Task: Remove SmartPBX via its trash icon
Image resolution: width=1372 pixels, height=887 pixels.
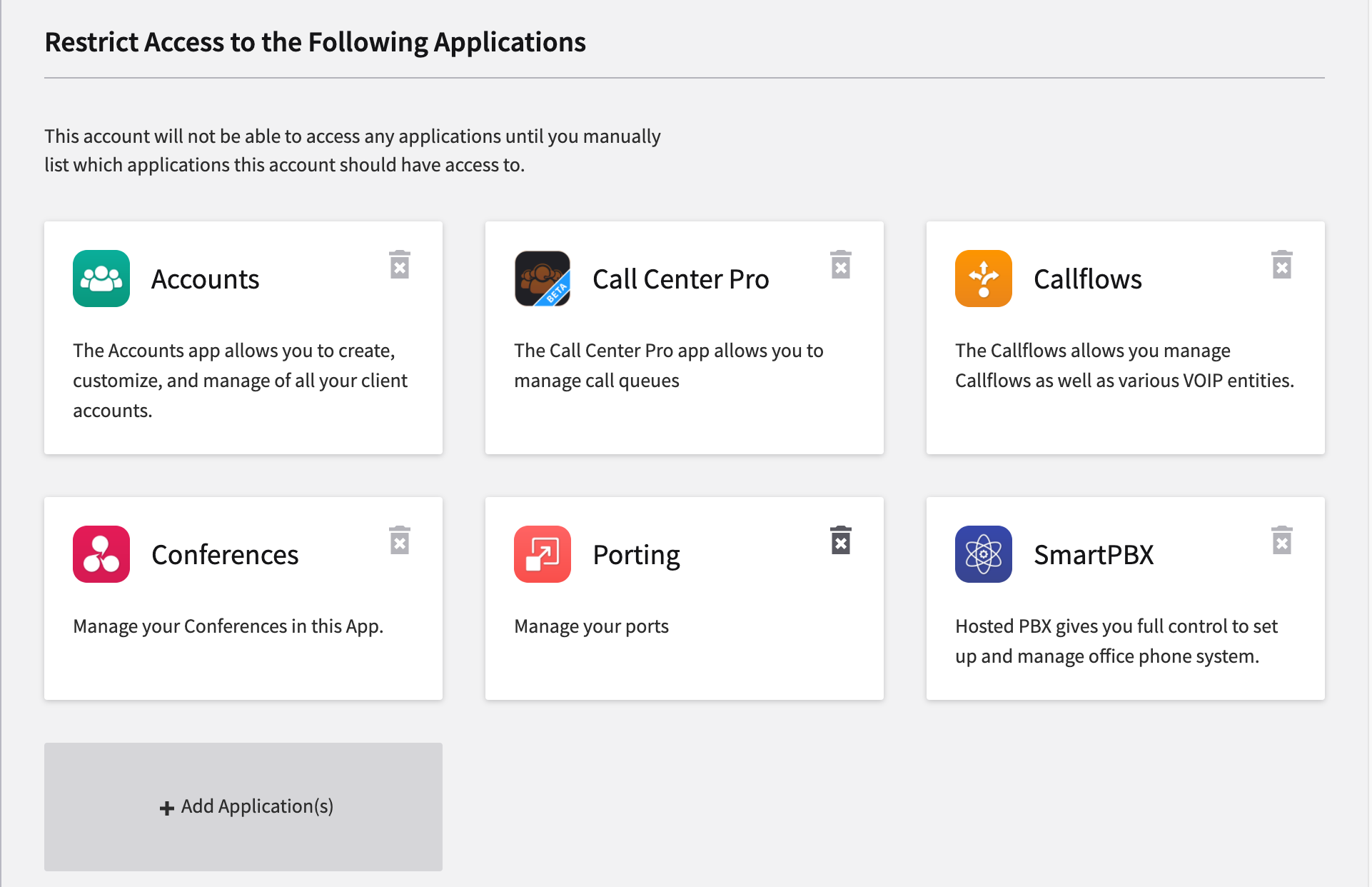Action: (1282, 540)
